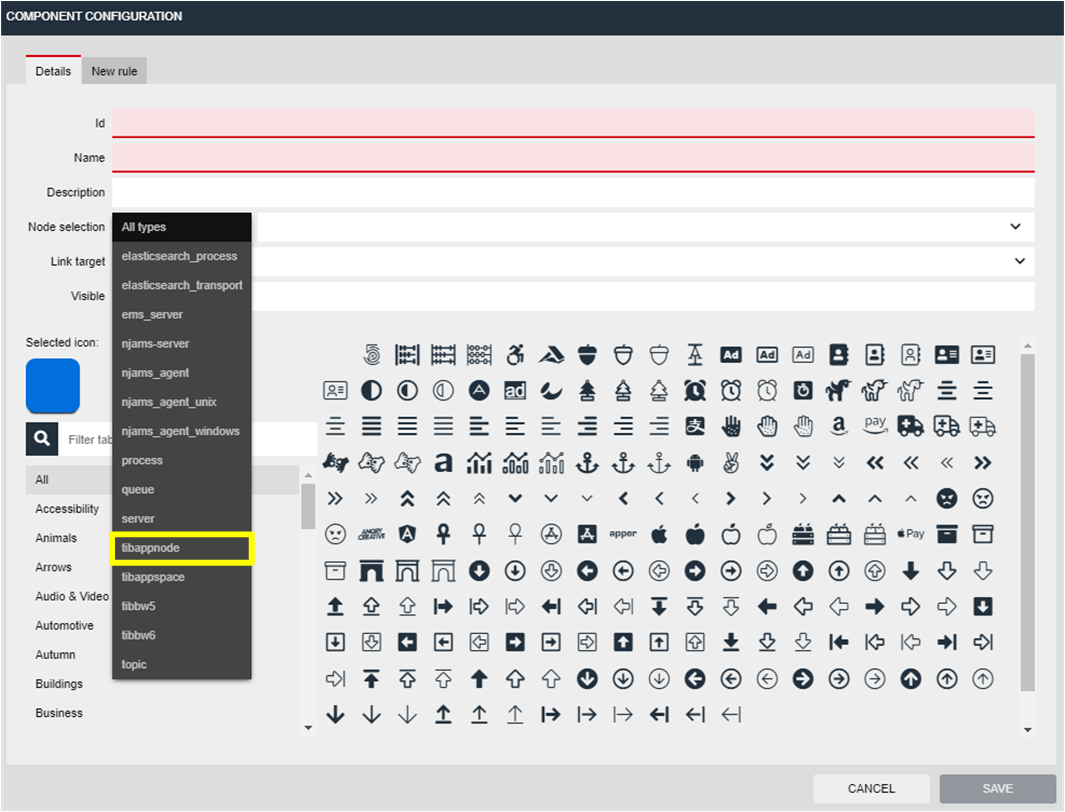The width and height of the screenshot is (1065, 812).
Task: Select the solid Ad badge icon
Action: pyautogui.click(x=731, y=354)
